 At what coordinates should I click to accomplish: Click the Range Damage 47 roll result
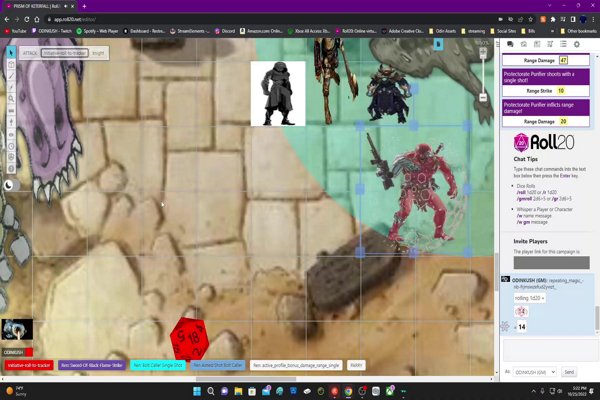[x=564, y=60]
